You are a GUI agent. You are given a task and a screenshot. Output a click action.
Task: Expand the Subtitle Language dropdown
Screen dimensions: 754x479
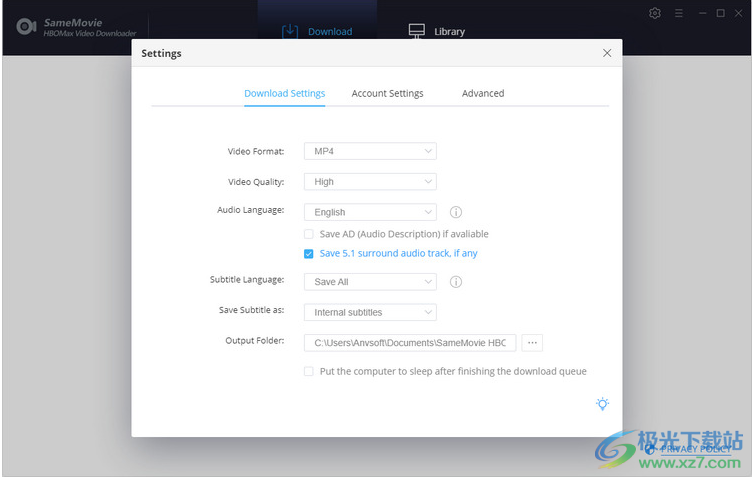pyautogui.click(x=370, y=282)
